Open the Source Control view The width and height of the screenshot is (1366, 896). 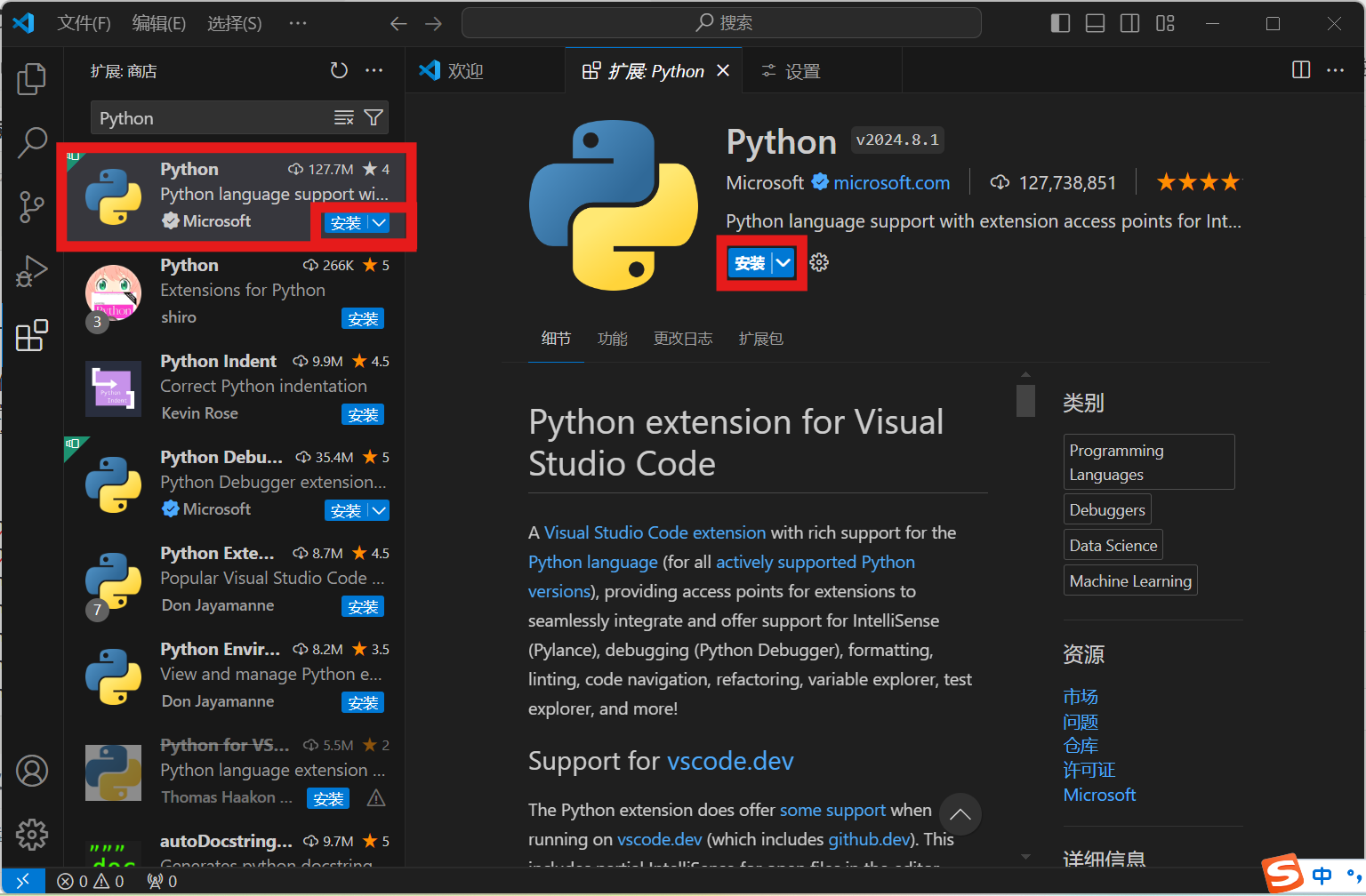click(x=32, y=206)
